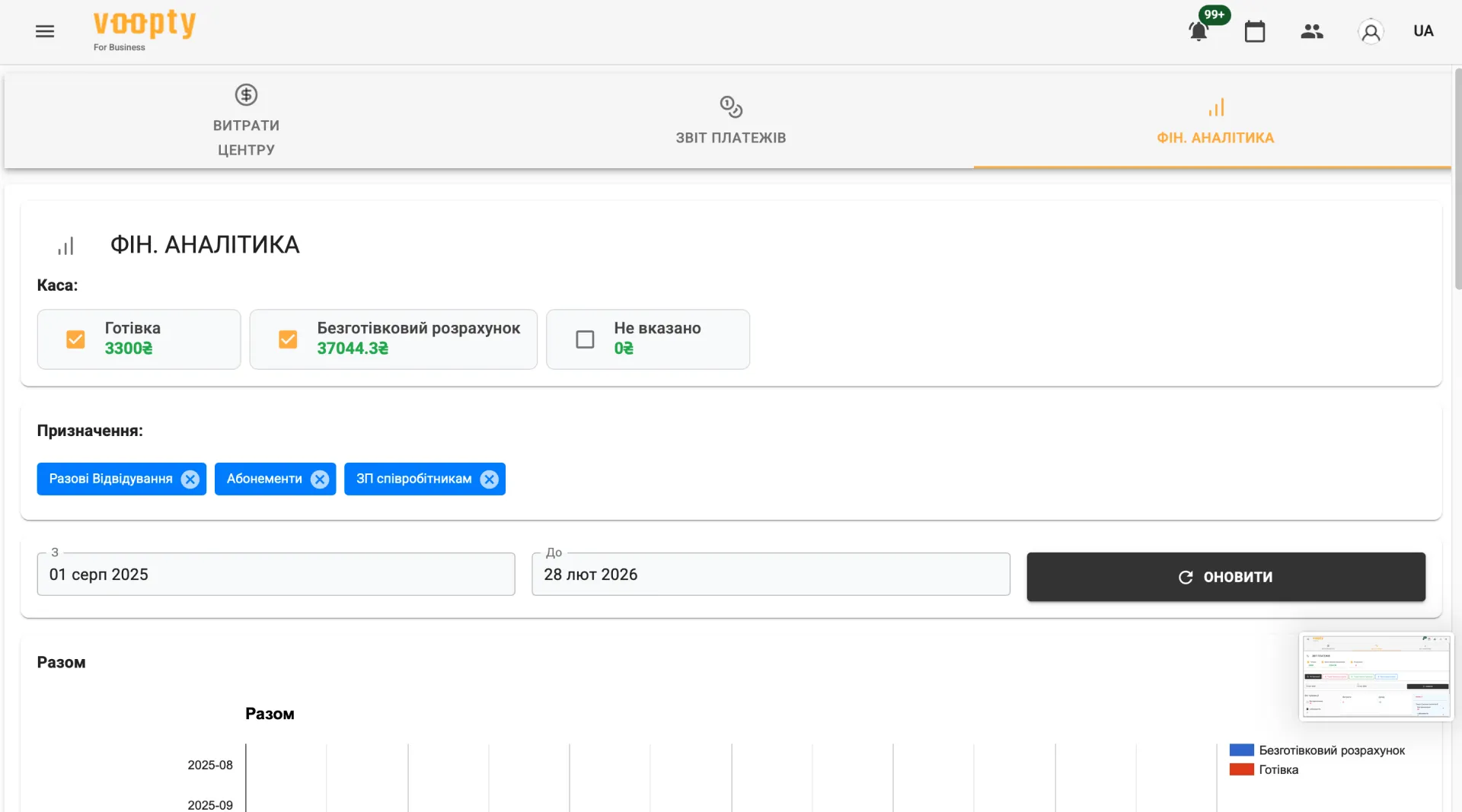Screen dimensions: 1462x812
Task: Click the ФІН. АНАЛІТИКА page heading
Action: click(205, 244)
